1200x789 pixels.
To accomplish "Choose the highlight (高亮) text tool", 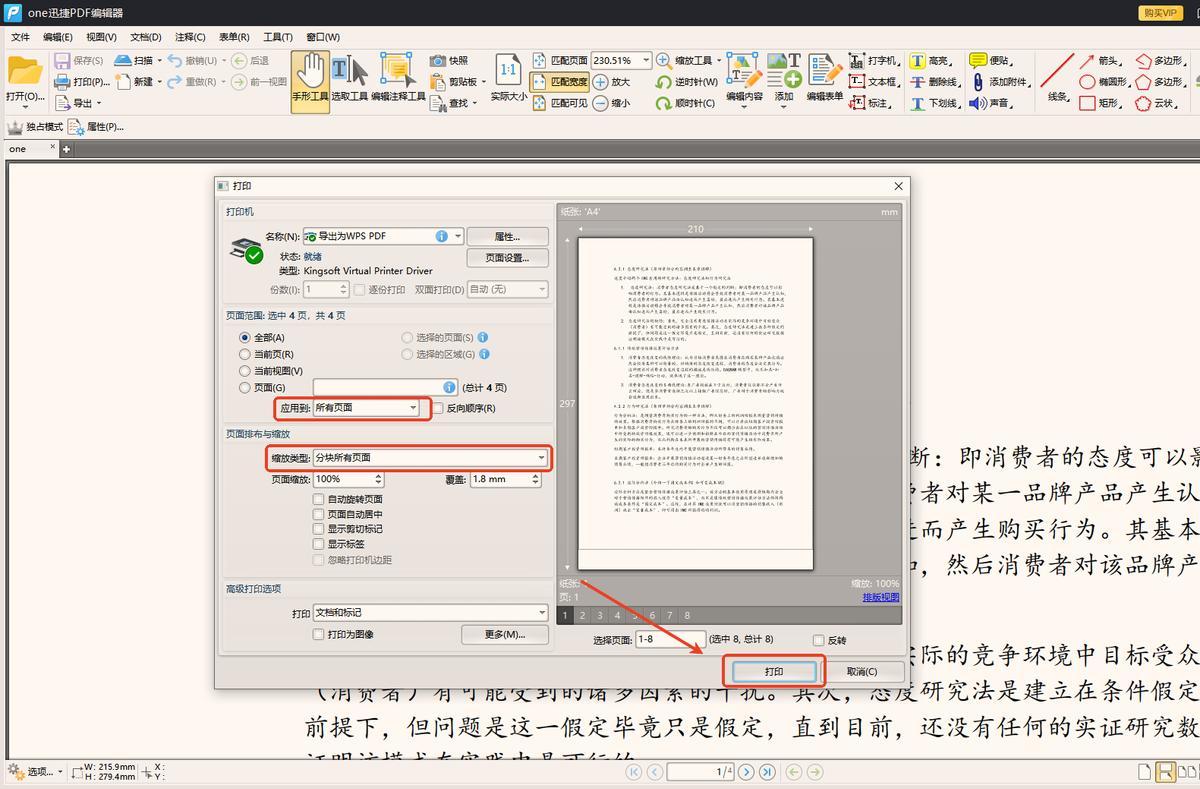I will [917, 61].
